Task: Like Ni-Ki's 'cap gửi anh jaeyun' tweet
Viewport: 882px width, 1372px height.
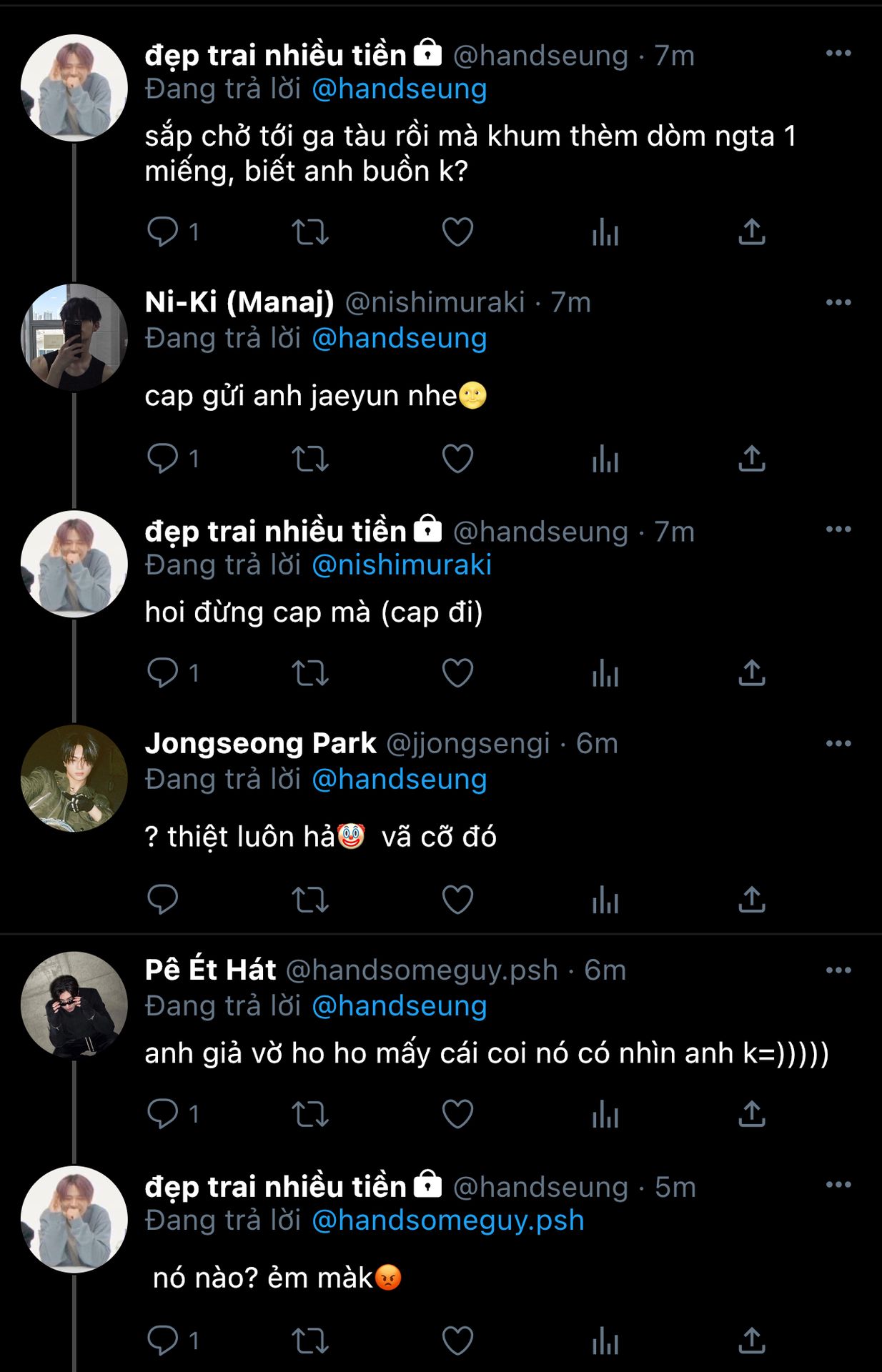Action: point(457,459)
